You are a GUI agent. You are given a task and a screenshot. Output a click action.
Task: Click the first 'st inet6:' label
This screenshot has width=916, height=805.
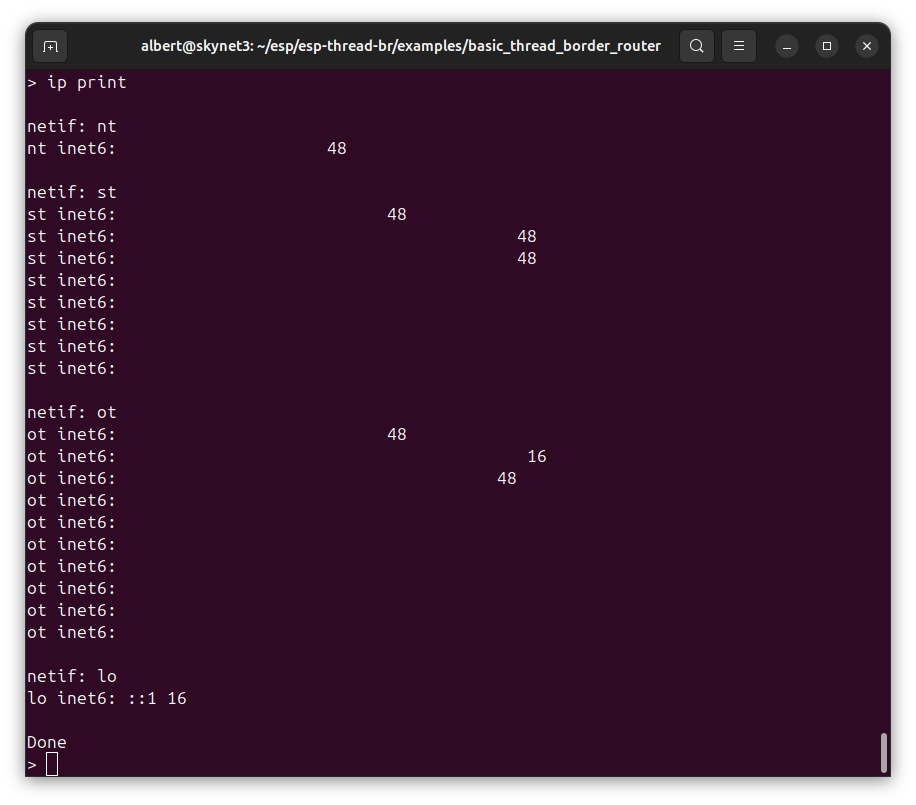[x=72, y=214]
